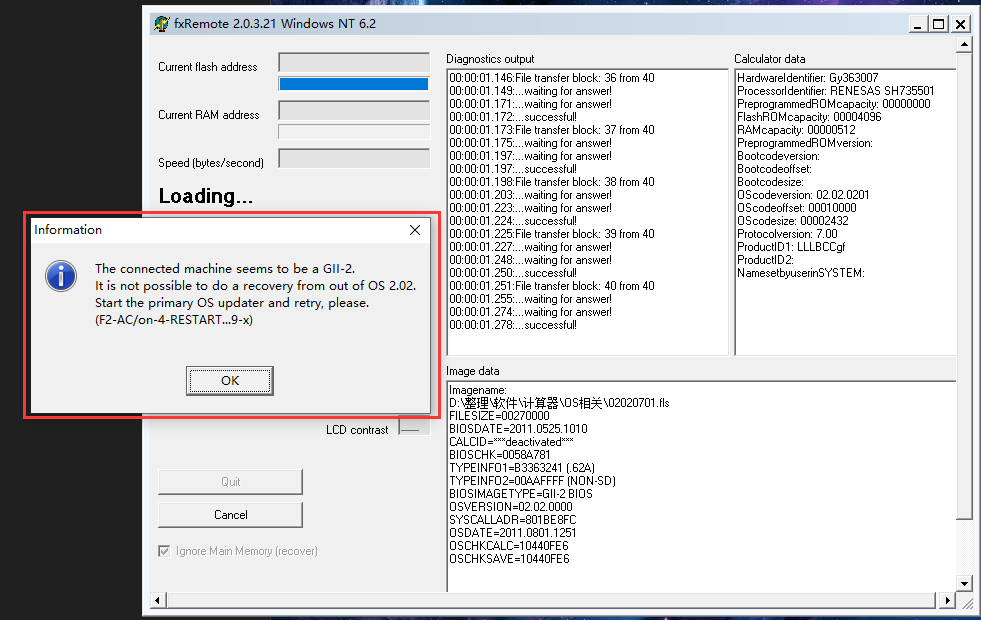The width and height of the screenshot is (981, 620).
Task: Select 'RAMcapacity: 00000512' line
Action: click(796, 130)
